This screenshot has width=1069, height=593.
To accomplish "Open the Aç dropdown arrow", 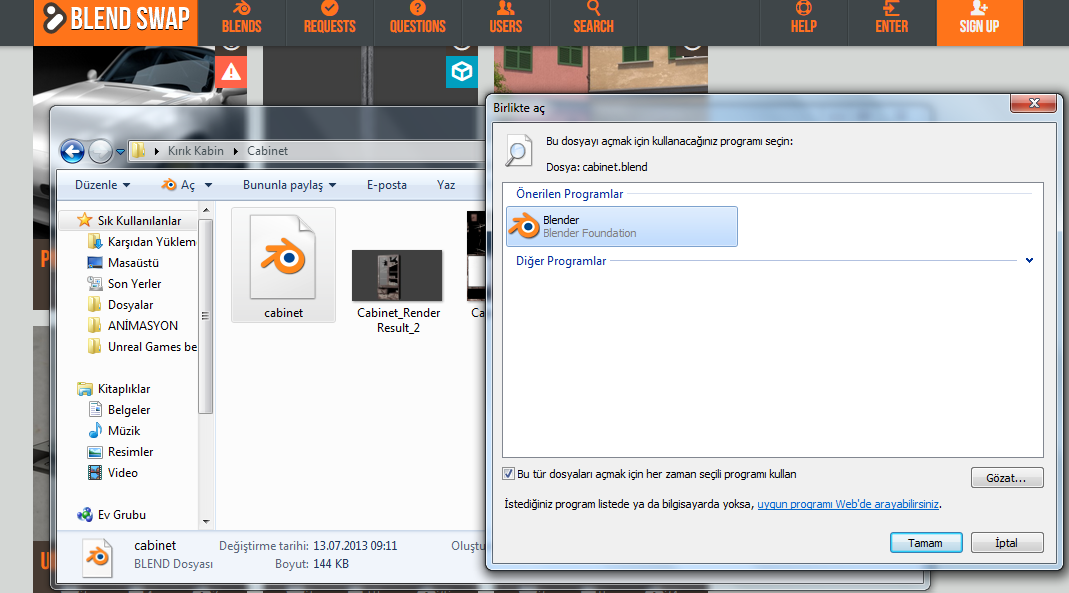I will pos(209,185).
